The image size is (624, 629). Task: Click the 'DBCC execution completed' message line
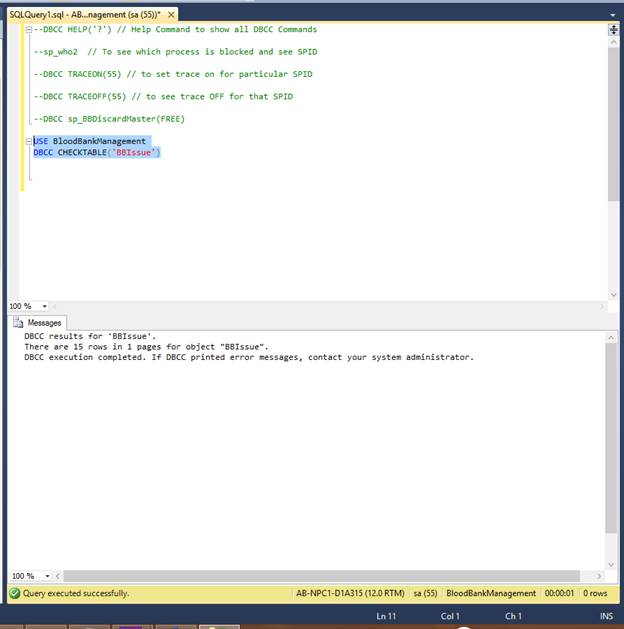click(x=249, y=357)
